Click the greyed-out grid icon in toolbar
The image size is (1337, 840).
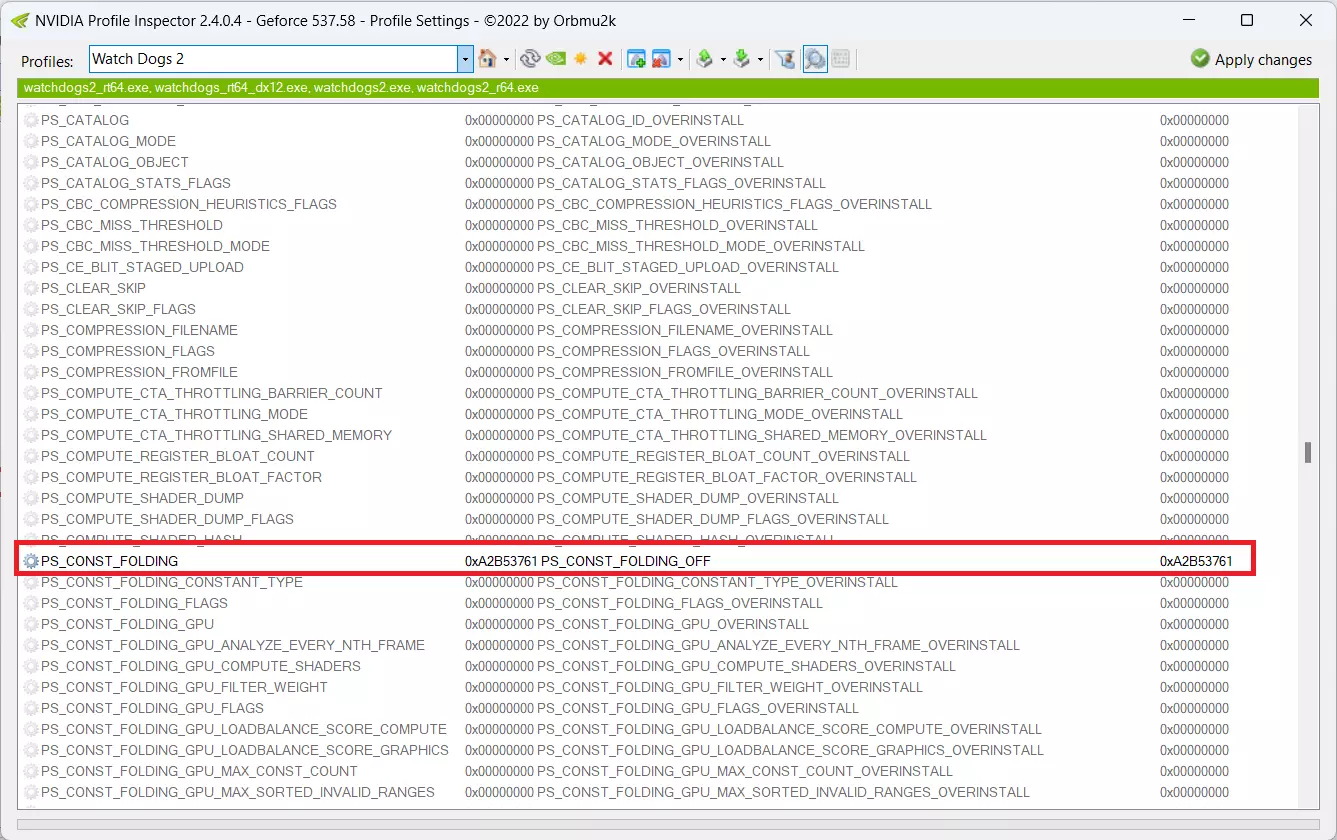click(x=841, y=59)
